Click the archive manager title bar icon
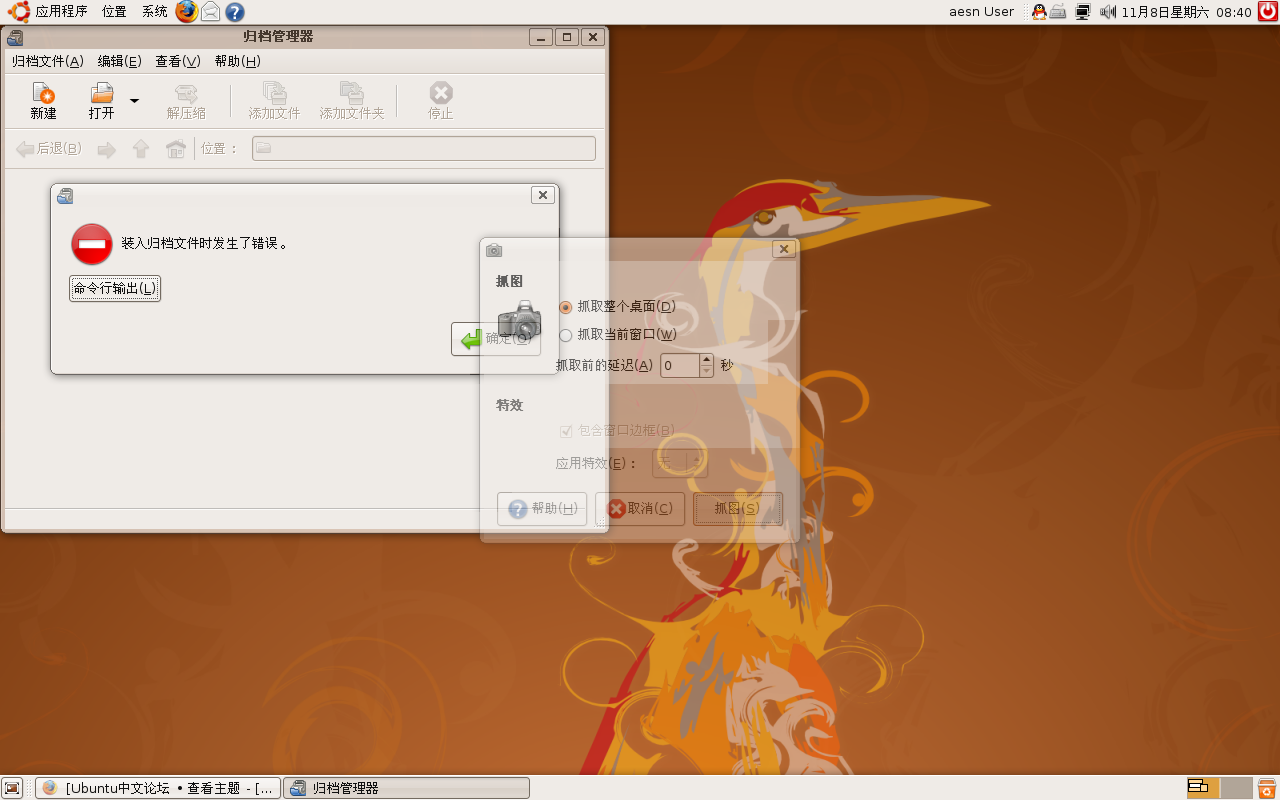Screen dimensions: 1280x800 [x=15, y=38]
